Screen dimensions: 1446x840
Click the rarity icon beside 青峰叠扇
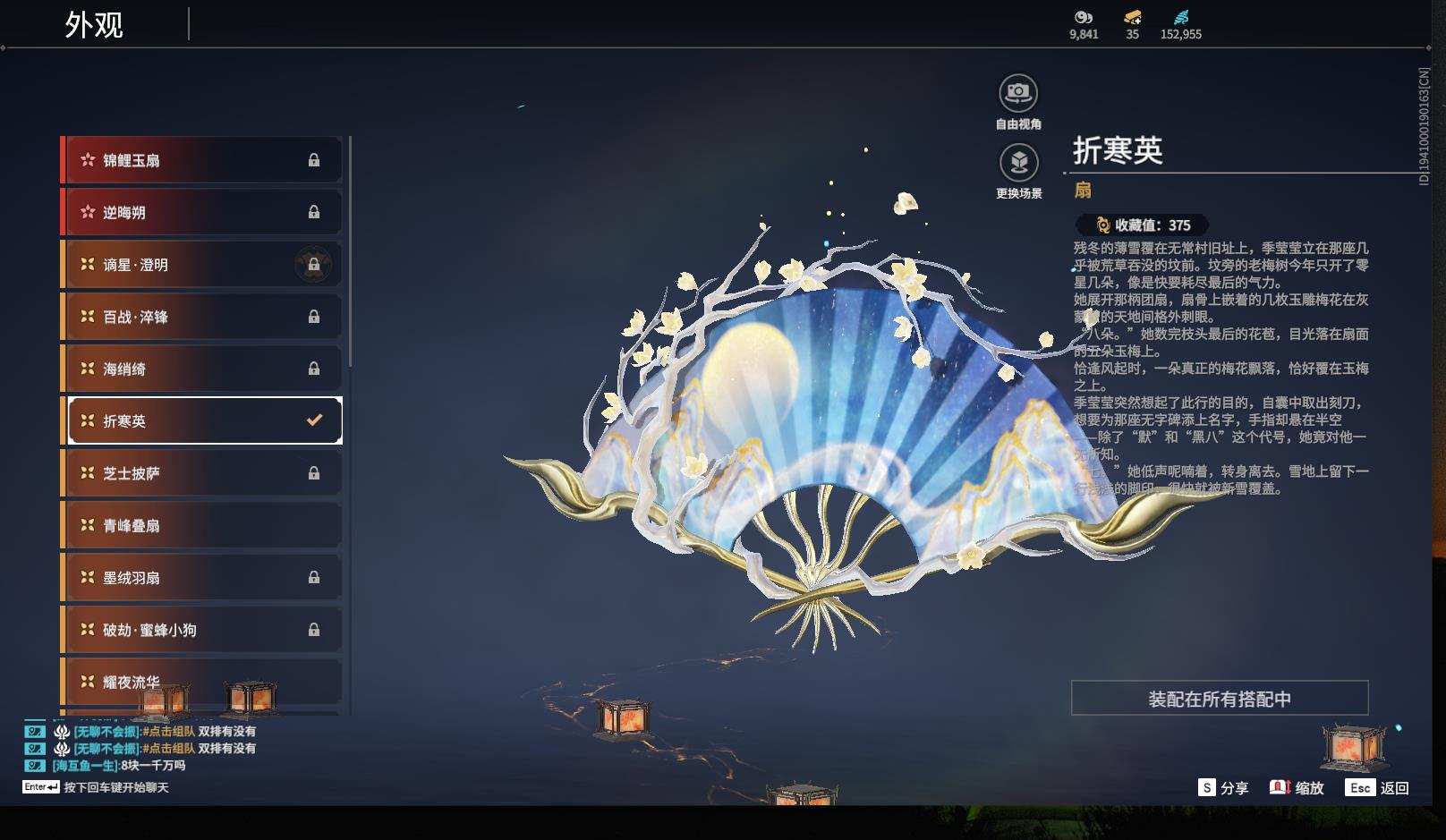pyautogui.click(x=88, y=525)
